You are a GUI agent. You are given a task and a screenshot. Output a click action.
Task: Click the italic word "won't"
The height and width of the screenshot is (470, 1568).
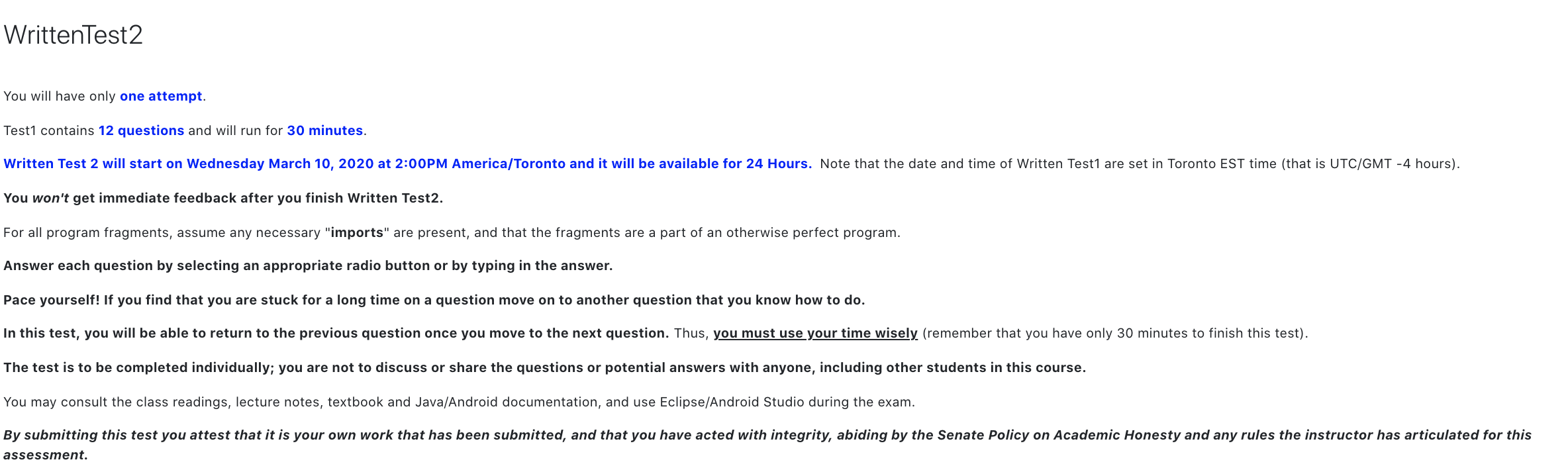(50, 198)
